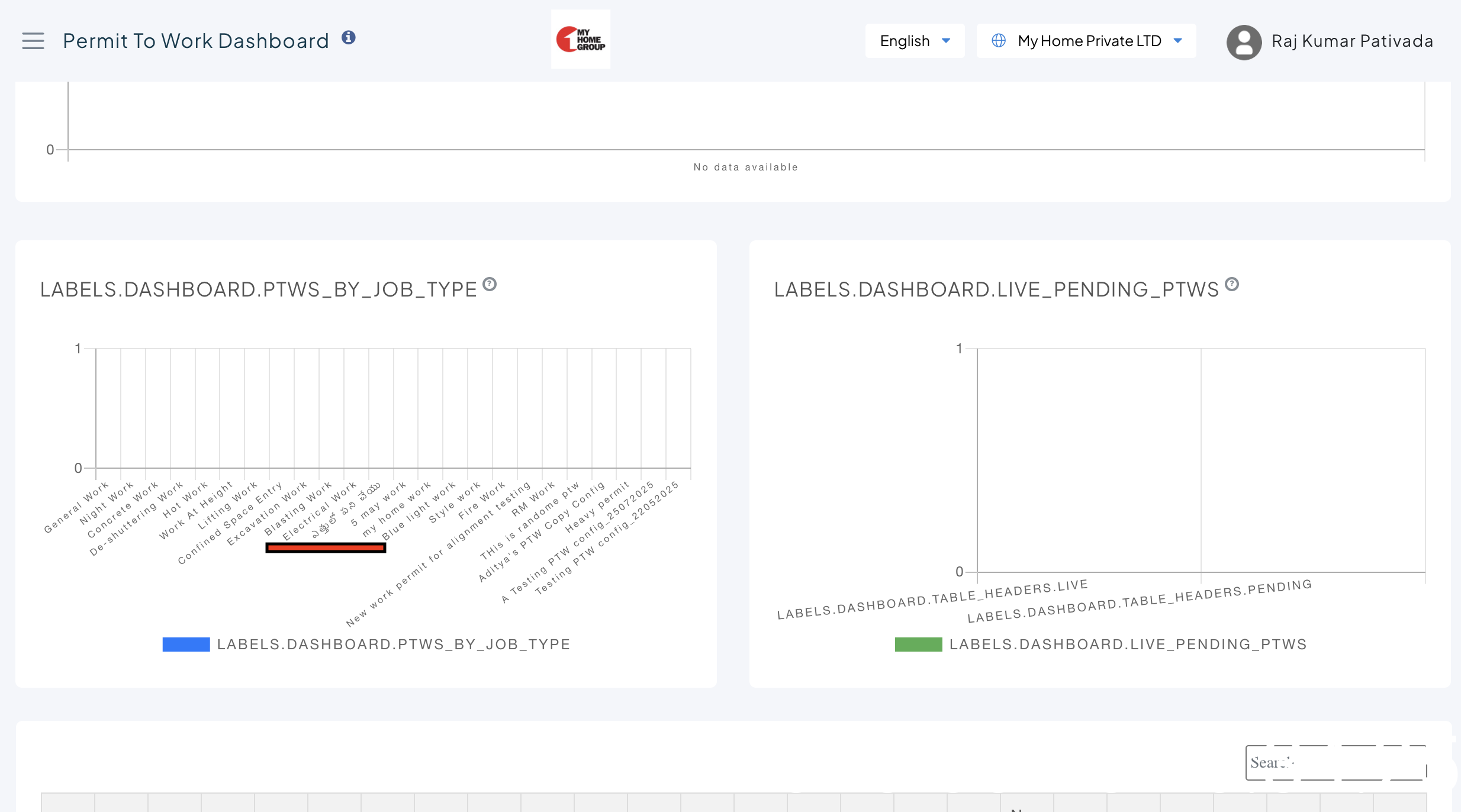This screenshot has height=812, width=1461.
Task: Expand the My Home Private LTD dropdown
Action: pos(1089,41)
